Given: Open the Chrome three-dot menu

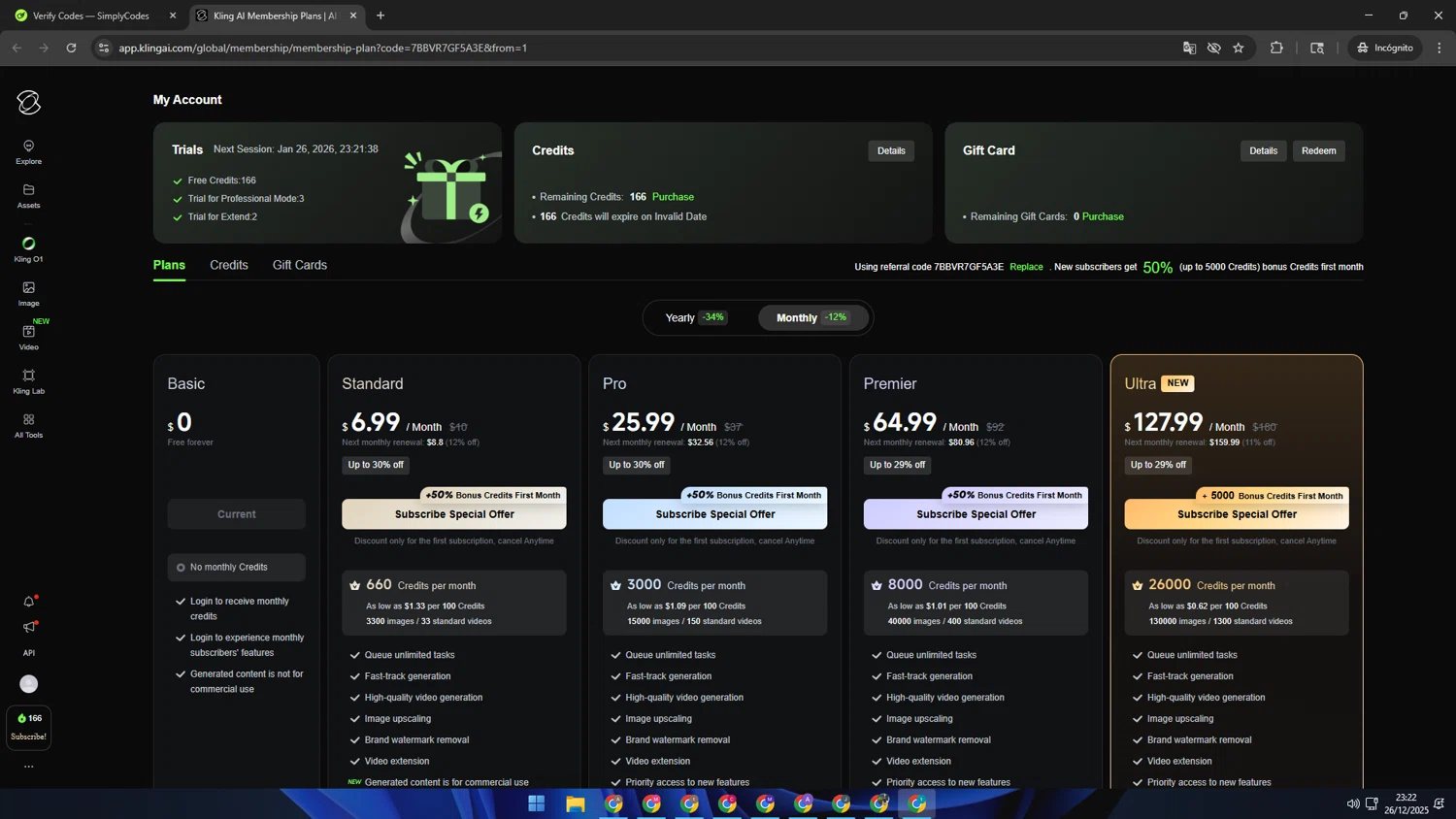Looking at the screenshot, I should tap(1439, 48).
